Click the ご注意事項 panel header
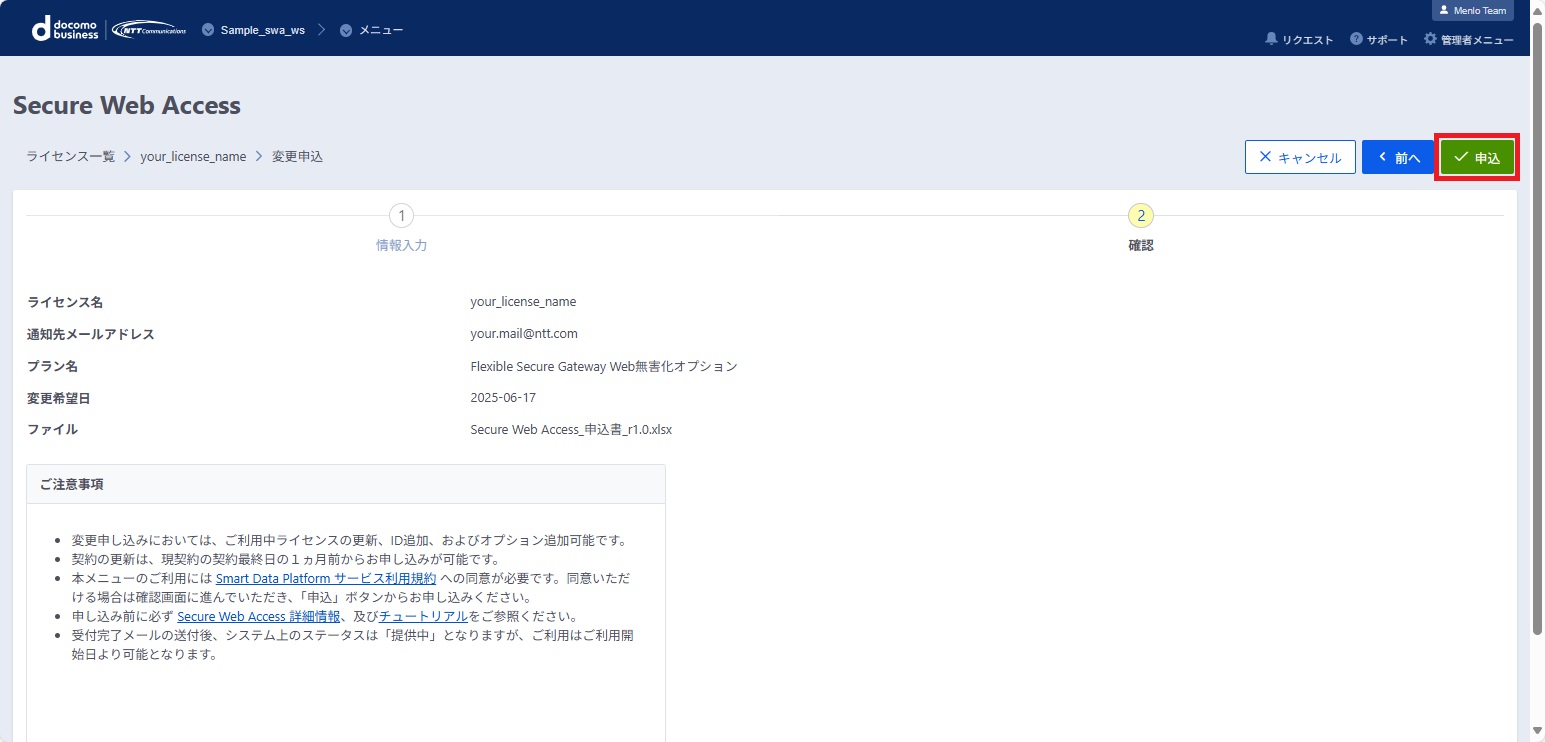1545x742 pixels. (x=346, y=484)
